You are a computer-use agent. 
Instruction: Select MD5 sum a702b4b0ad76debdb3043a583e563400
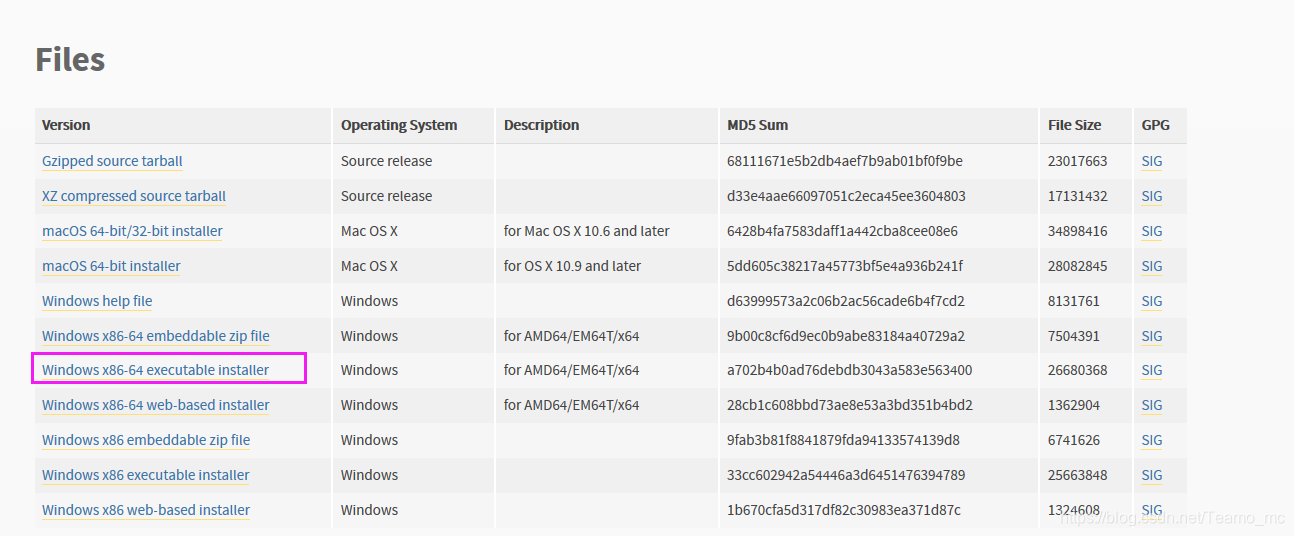pos(849,370)
